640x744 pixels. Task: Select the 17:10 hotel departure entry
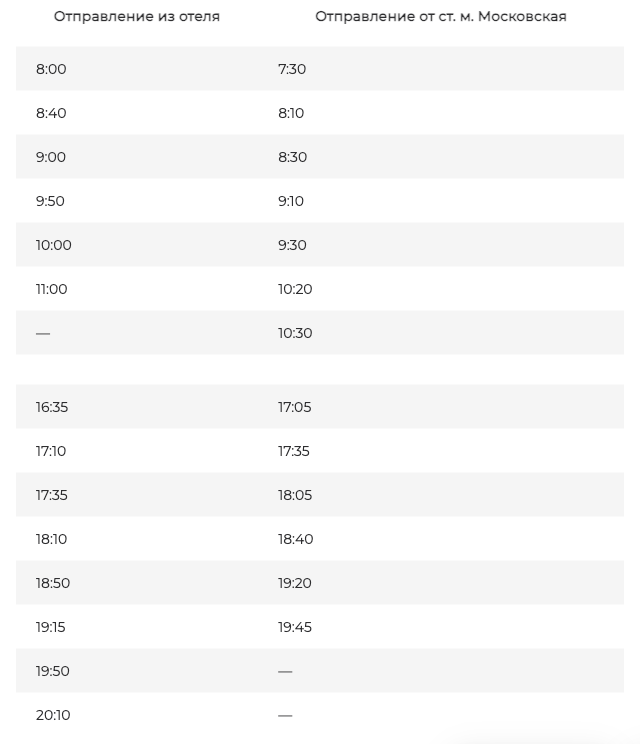point(51,451)
